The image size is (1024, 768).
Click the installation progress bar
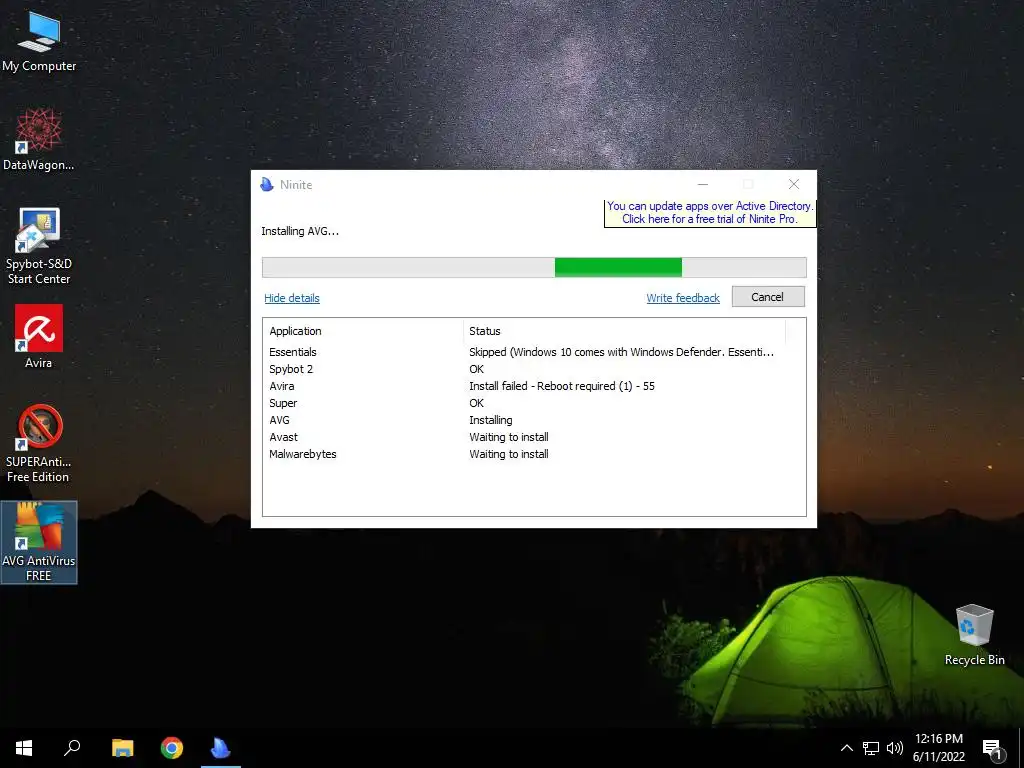click(534, 267)
